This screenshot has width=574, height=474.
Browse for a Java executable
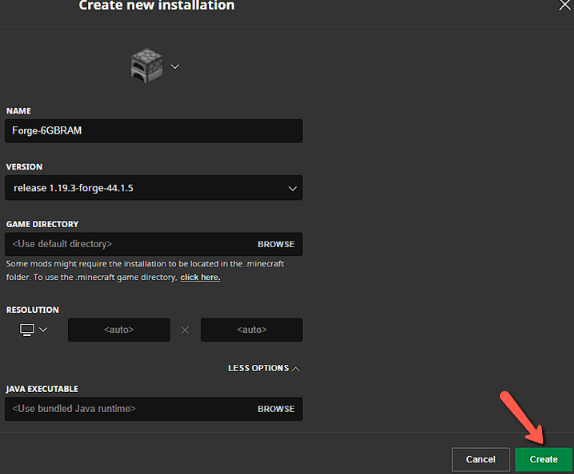[276, 409]
